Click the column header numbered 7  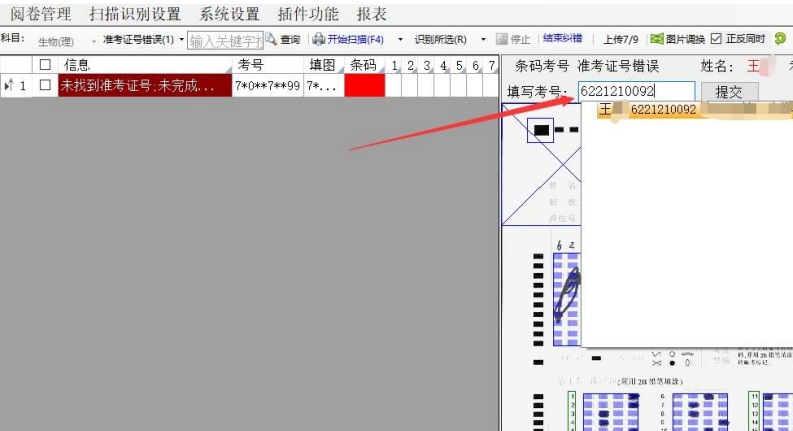click(491, 65)
